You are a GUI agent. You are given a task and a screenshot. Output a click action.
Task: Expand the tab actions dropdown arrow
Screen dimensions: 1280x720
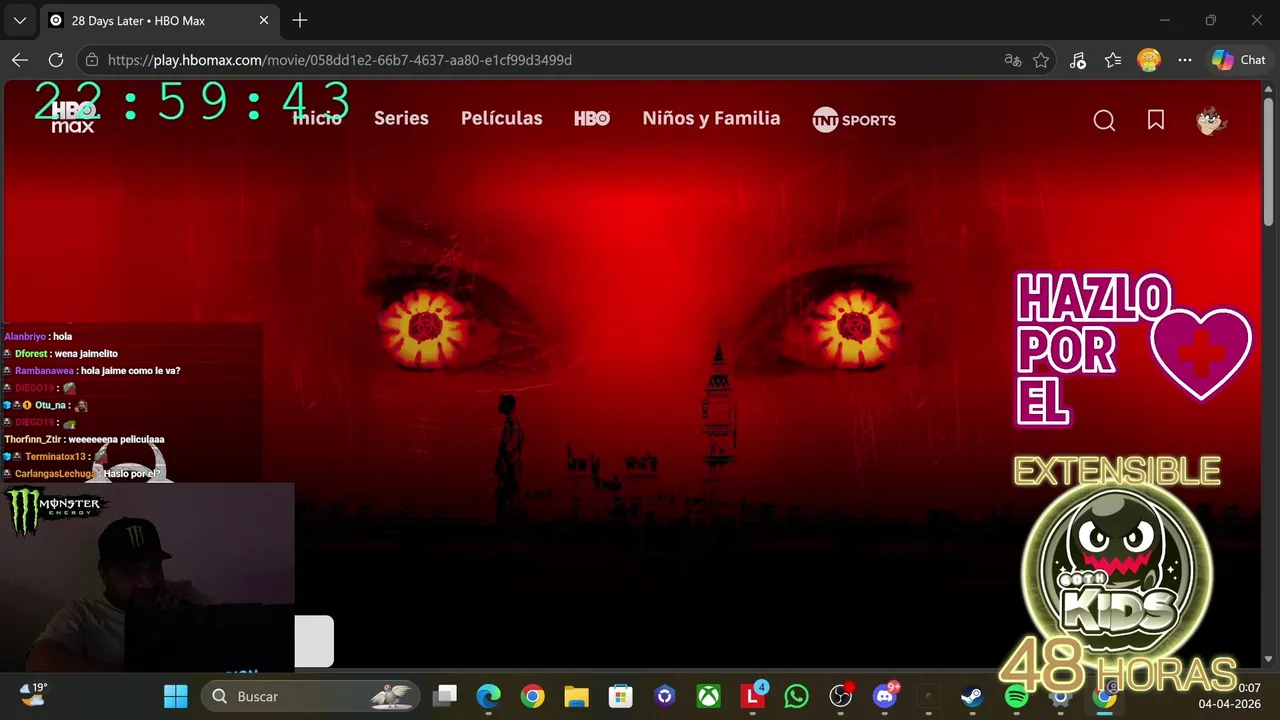tap(19, 20)
